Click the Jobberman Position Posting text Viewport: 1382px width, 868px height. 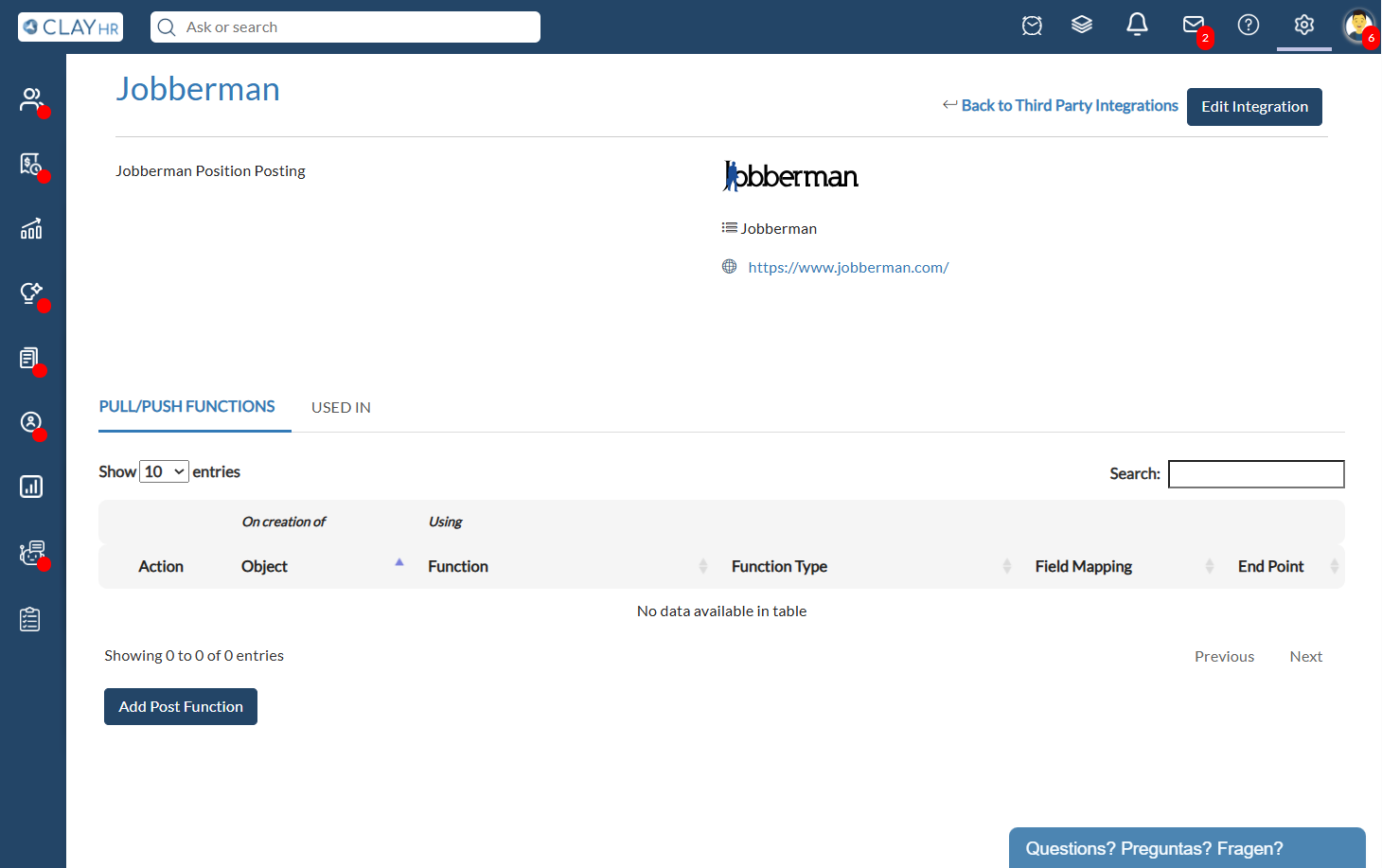pyautogui.click(x=210, y=171)
